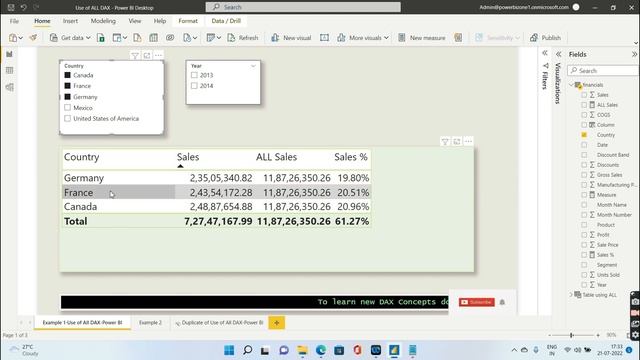
Task: Tick the Profit field checkbox in Fields
Action: pyautogui.click(x=584, y=235)
